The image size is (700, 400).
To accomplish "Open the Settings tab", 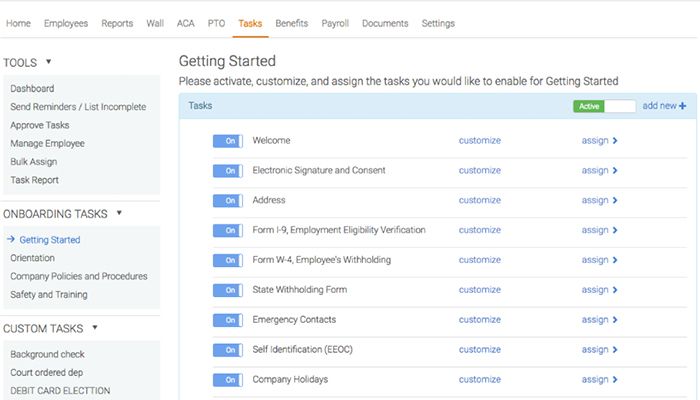I will click(438, 23).
